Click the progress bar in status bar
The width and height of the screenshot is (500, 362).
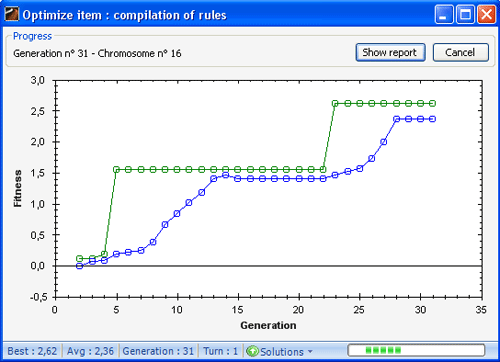tap(416, 350)
